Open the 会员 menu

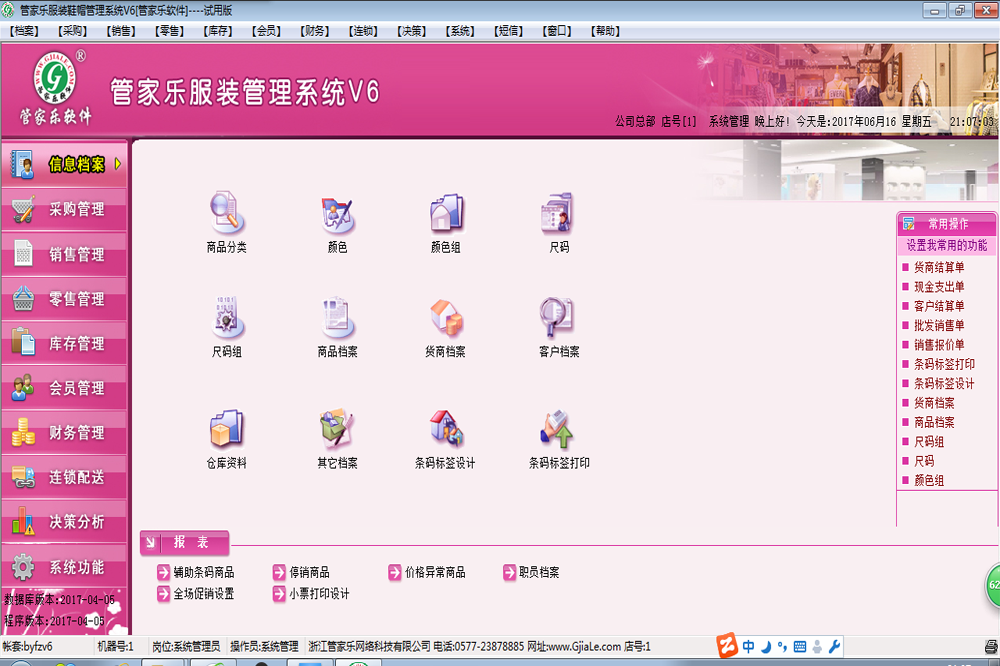[266, 31]
